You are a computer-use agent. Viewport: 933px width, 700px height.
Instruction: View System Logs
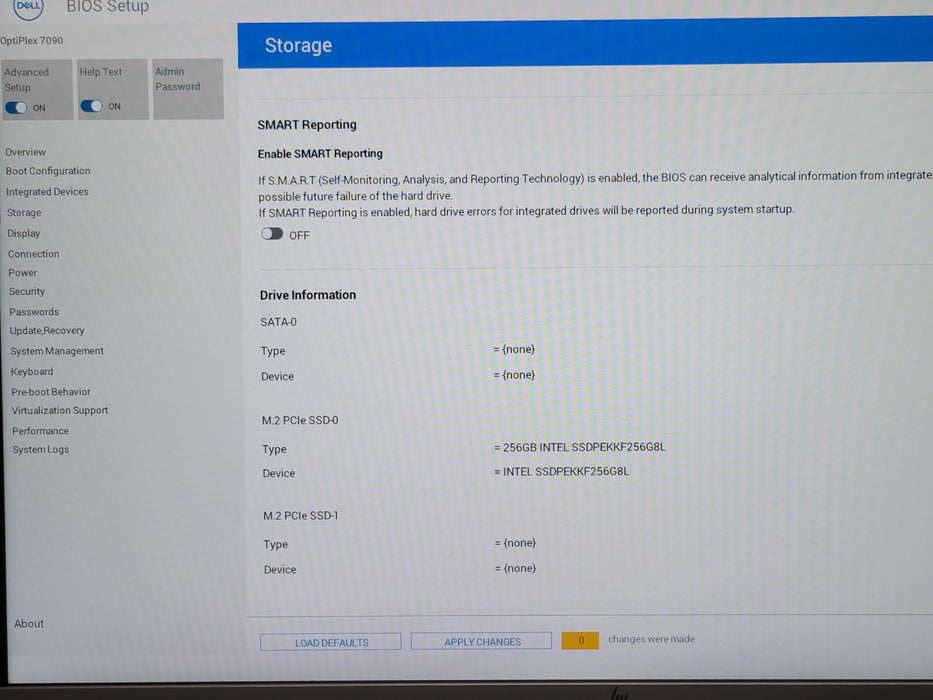click(41, 450)
